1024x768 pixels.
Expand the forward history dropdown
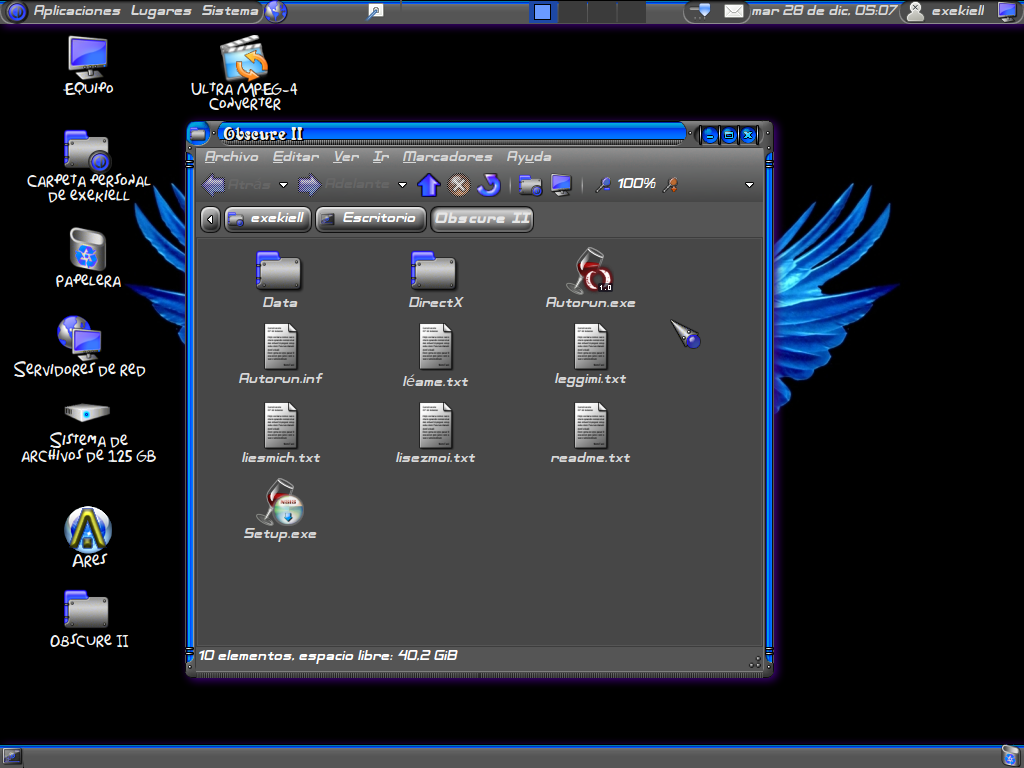pos(402,185)
